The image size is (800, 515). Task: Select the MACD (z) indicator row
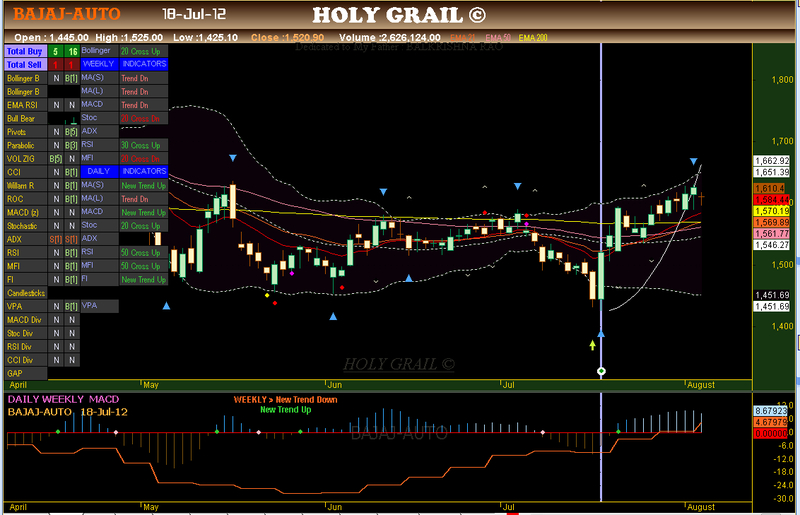pyautogui.click(x=26, y=212)
